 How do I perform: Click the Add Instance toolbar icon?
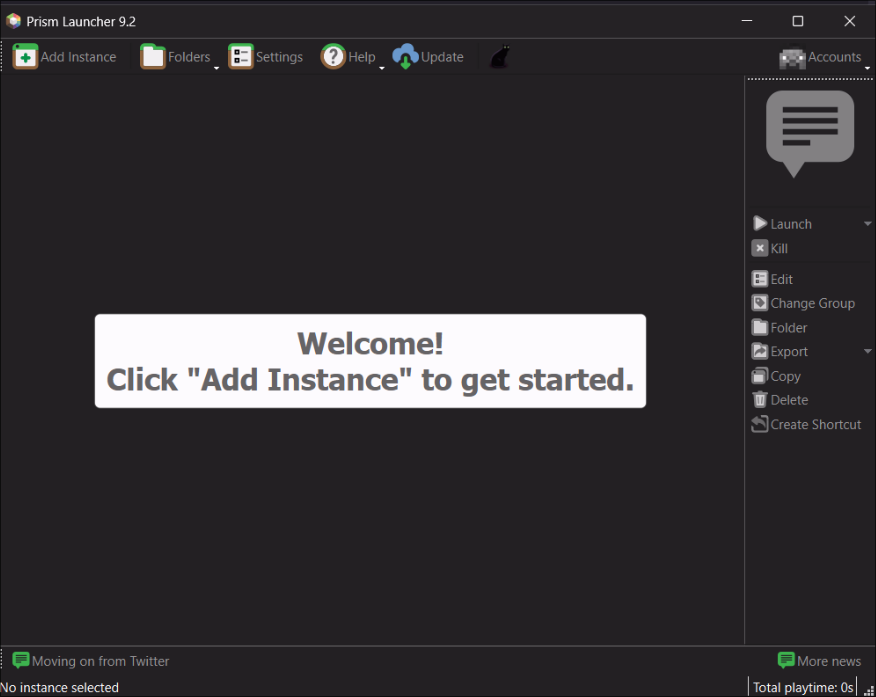click(x=26, y=57)
